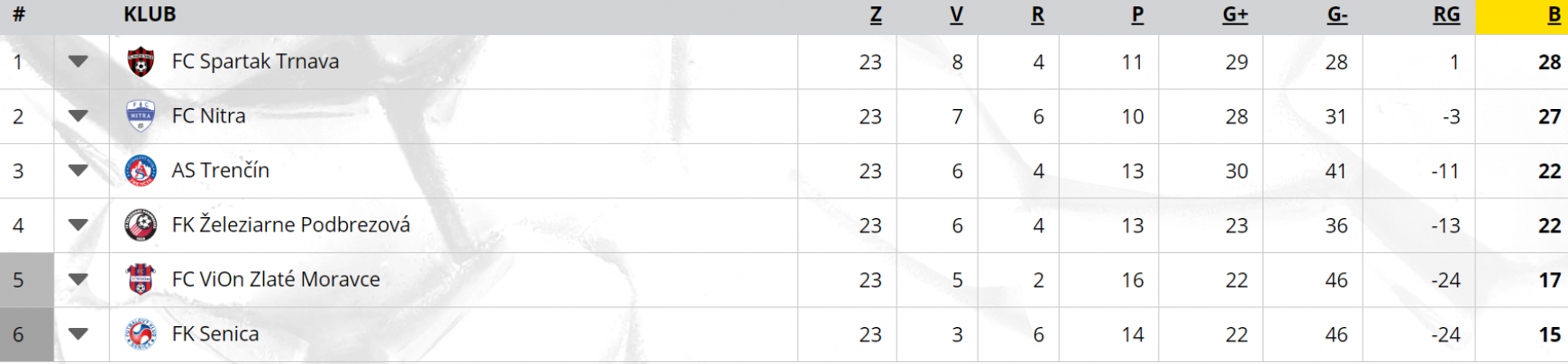Sort by the V wins column header
Screen dimensions: 1568x364
pyautogui.click(x=957, y=14)
